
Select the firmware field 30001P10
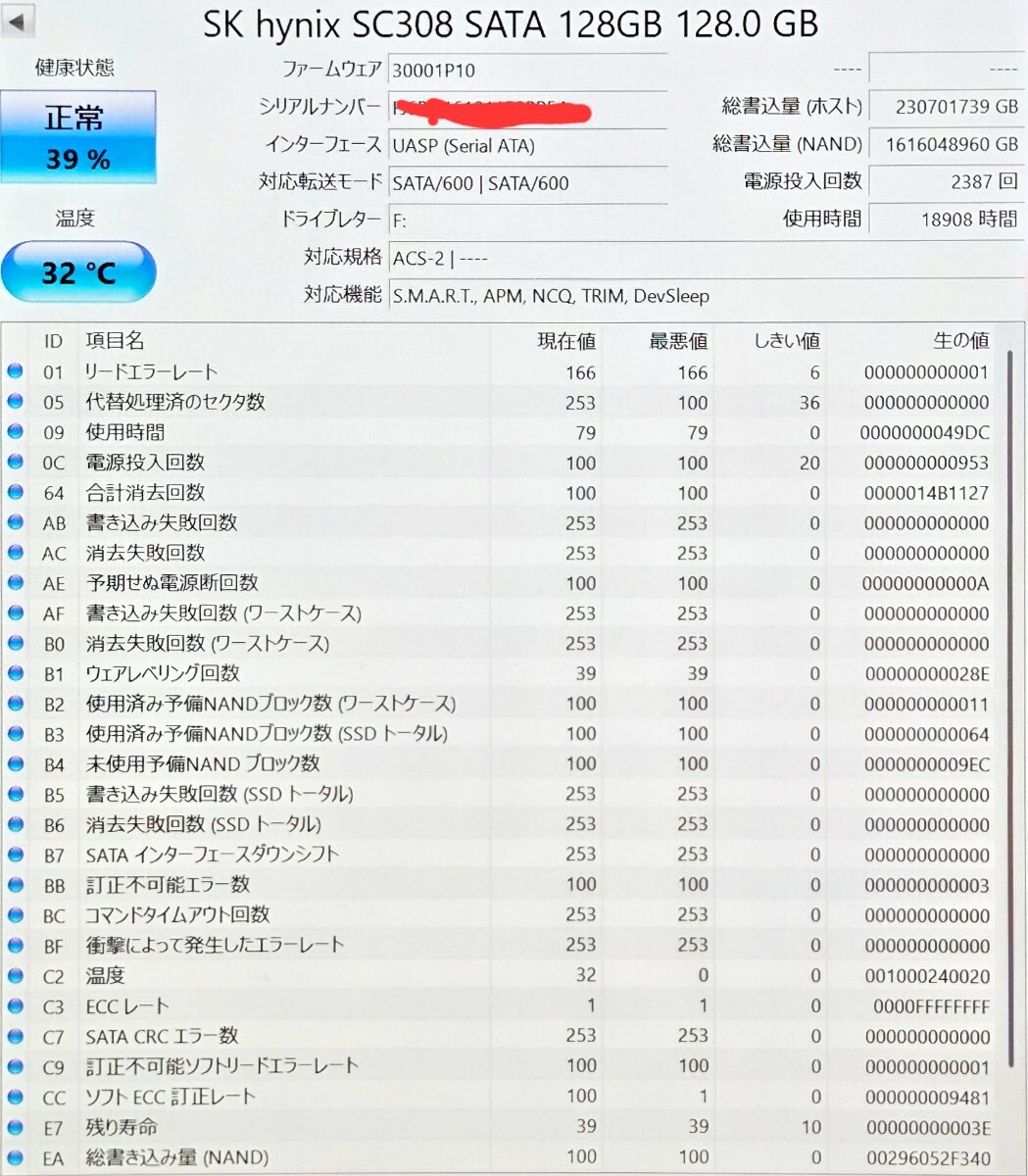click(x=527, y=70)
